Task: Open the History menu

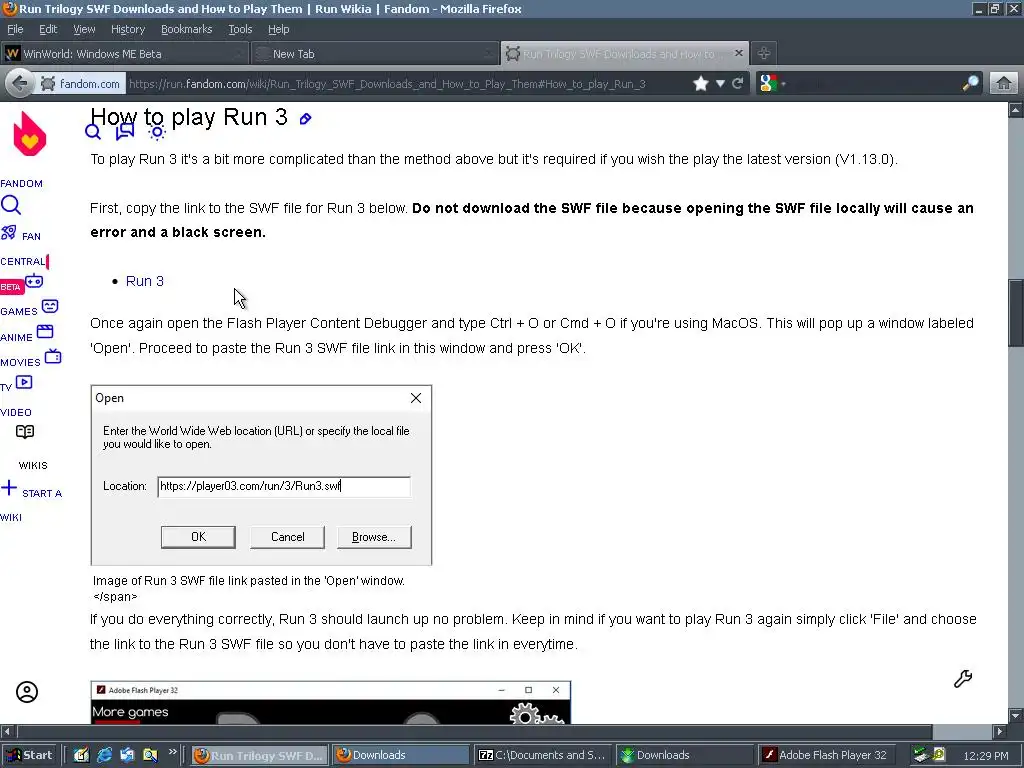Action: [128, 29]
